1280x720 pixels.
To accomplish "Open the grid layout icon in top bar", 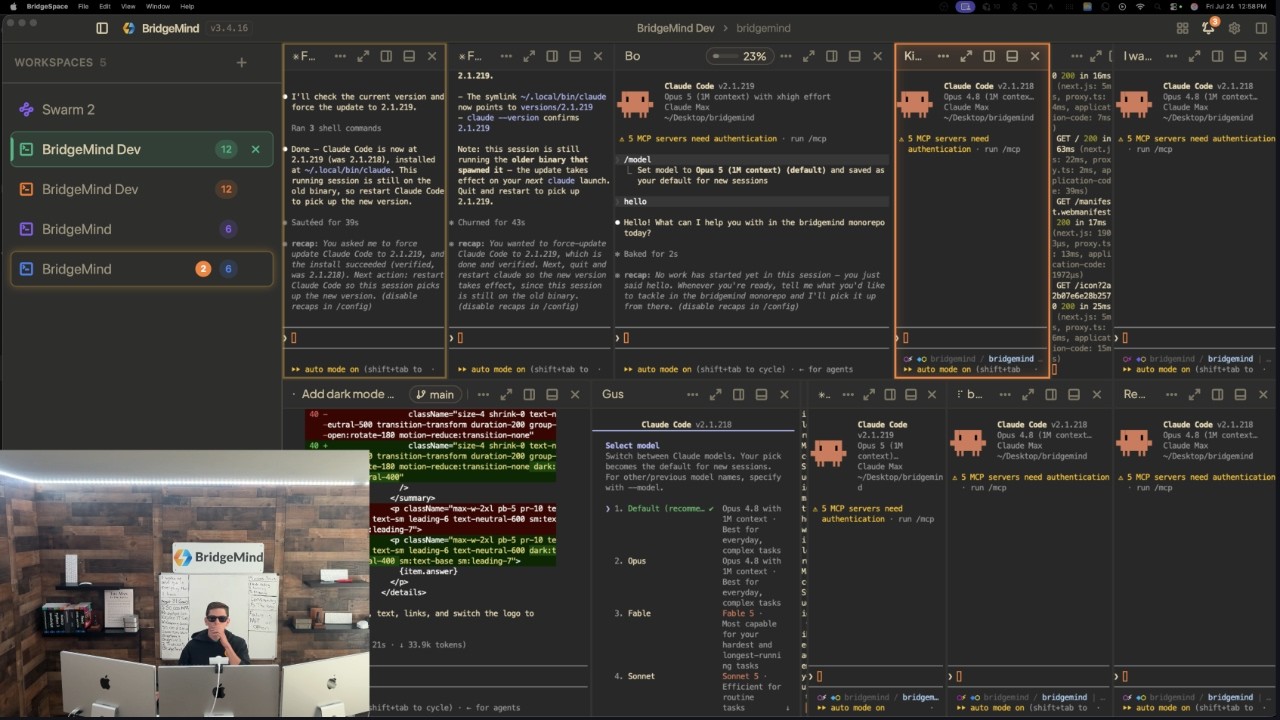I will (1182, 28).
